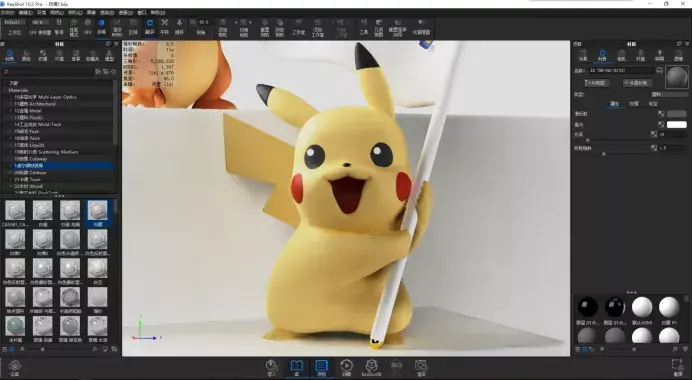The image size is (693, 380).
Task: Click the Render NURBS ribbon icon
Action: coord(117,27)
